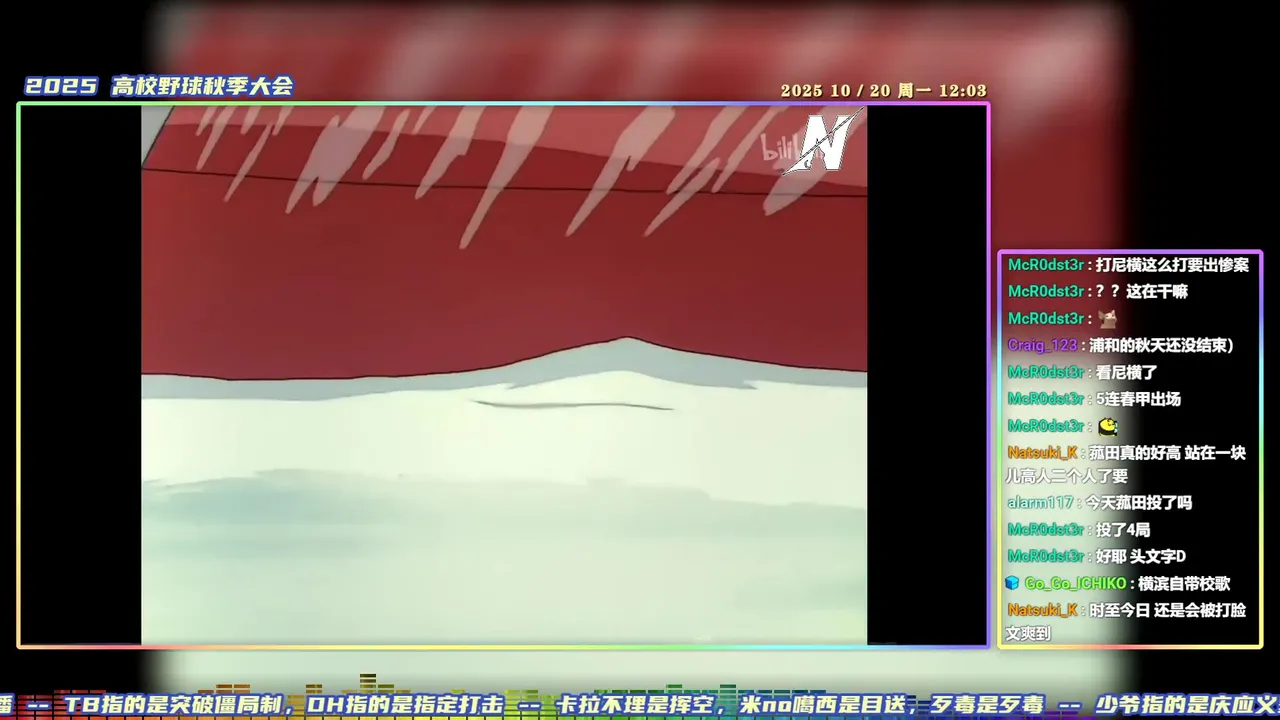The width and height of the screenshot is (1280, 720).
Task: Select chat message 时至今日 还是会被打脸
Action: coord(1168,610)
